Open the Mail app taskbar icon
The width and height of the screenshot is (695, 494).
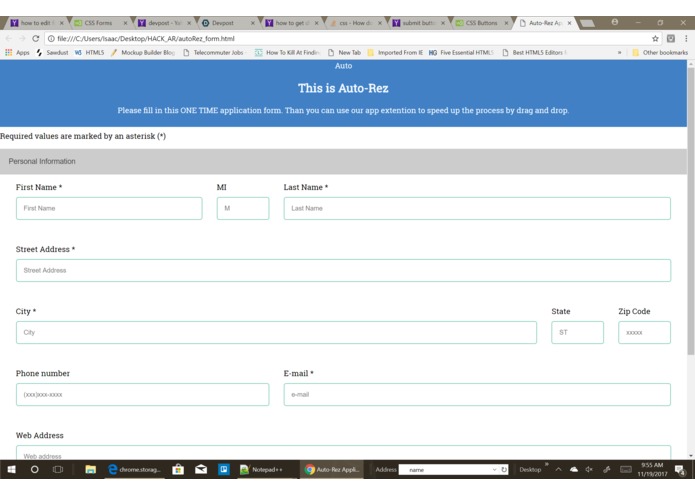[x=201, y=470]
